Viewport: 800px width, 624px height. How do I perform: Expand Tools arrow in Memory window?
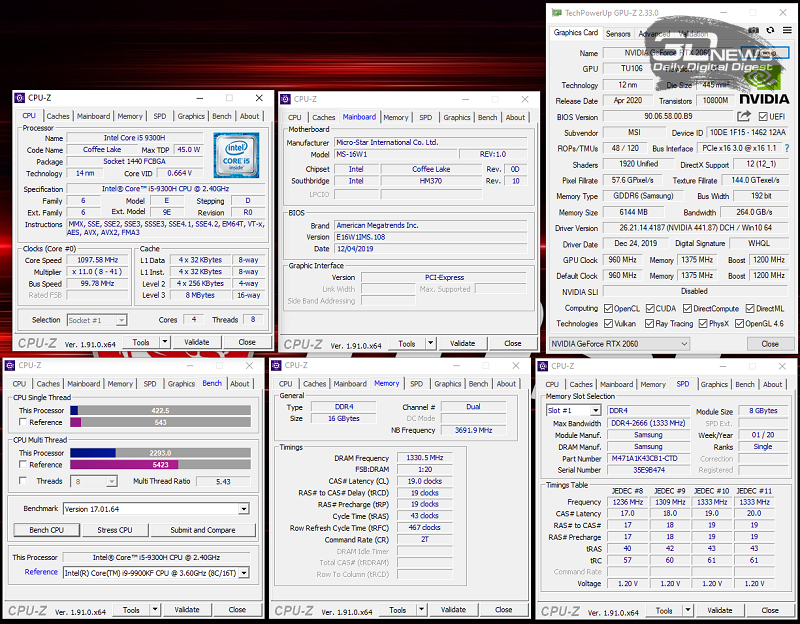421,610
